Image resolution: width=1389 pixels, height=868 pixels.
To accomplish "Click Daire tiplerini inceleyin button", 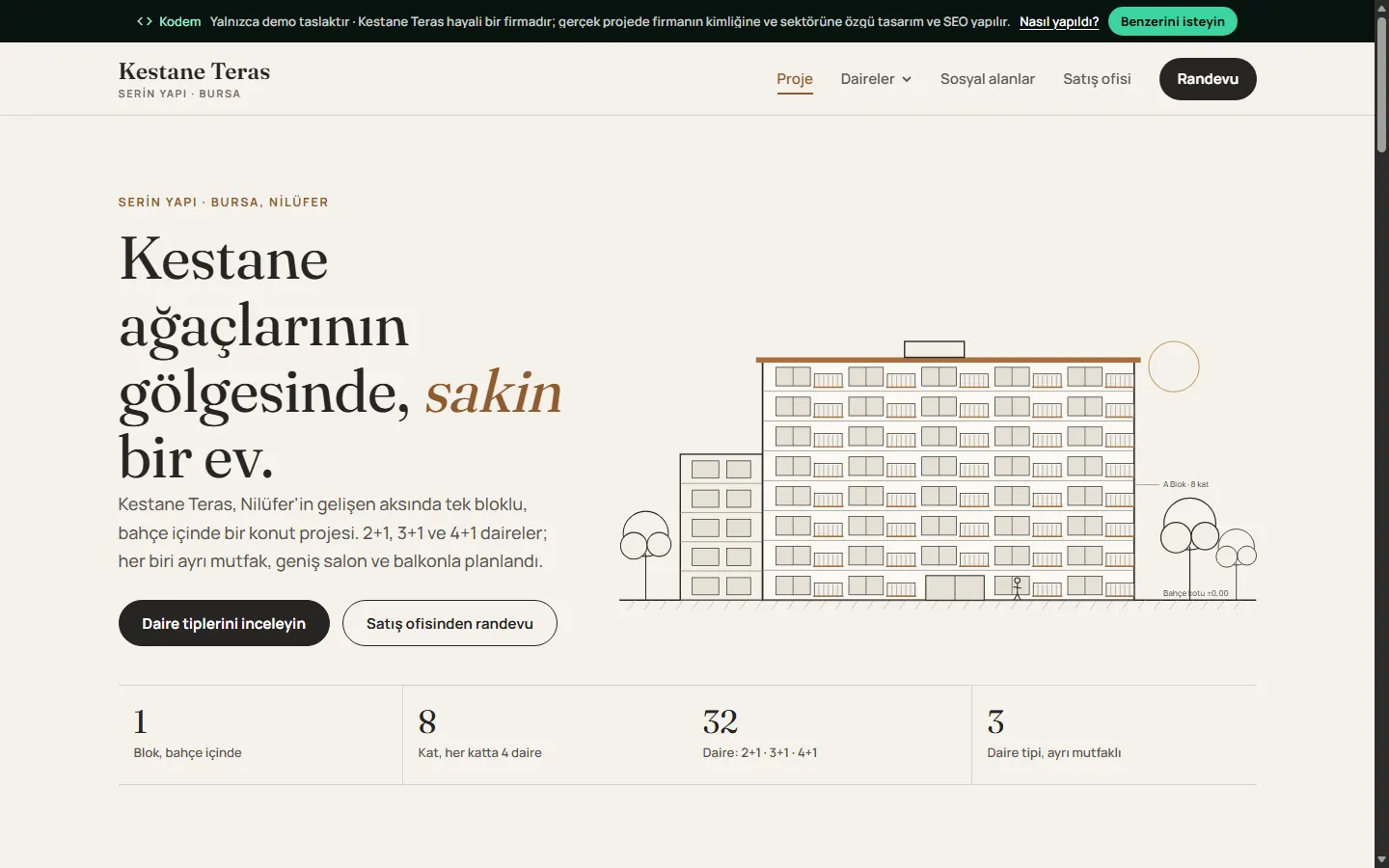I will (224, 623).
